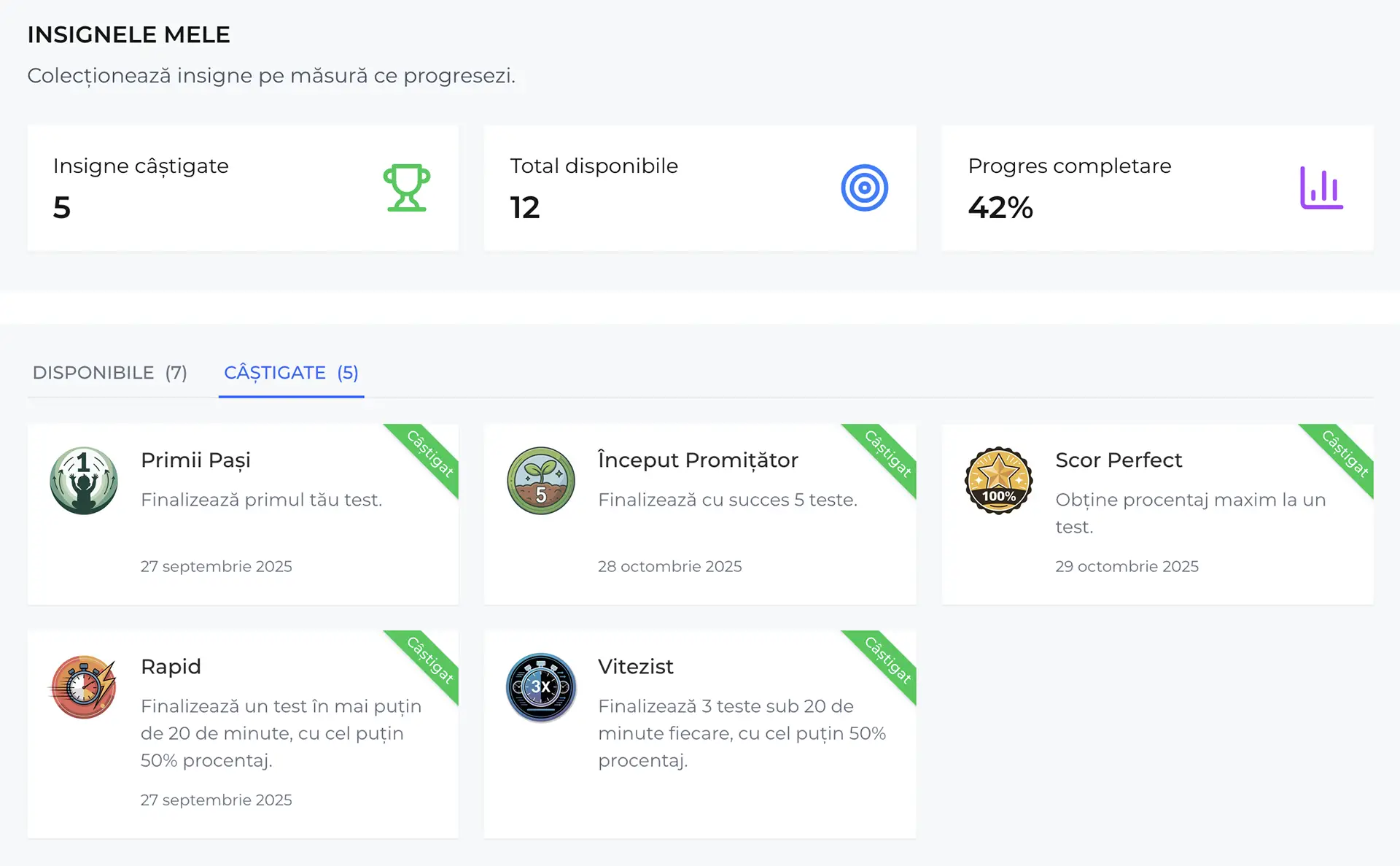Image resolution: width=1400 pixels, height=866 pixels.
Task: Click the date 28 octombrie 2025
Action: point(669,567)
